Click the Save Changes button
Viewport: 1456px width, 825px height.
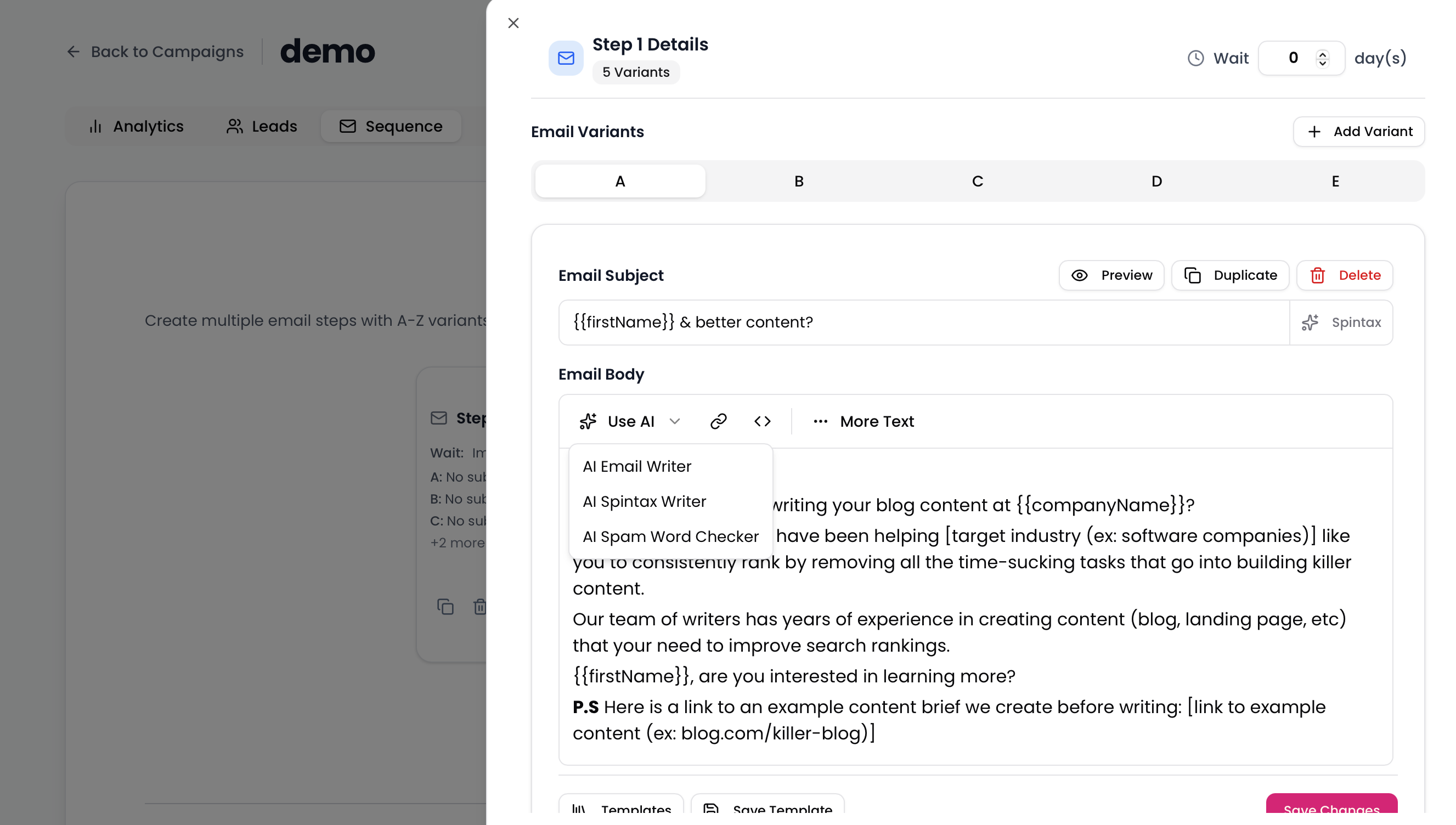pos(1333,810)
